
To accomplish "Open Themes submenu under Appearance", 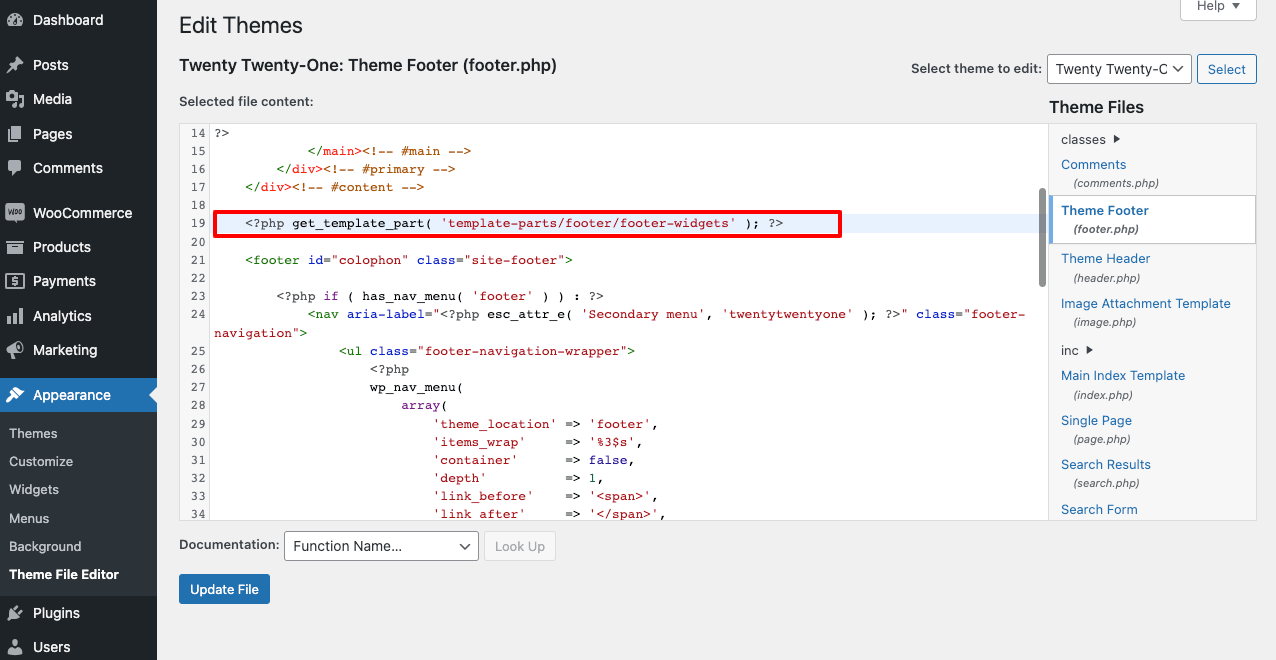I will click(x=33, y=433).
